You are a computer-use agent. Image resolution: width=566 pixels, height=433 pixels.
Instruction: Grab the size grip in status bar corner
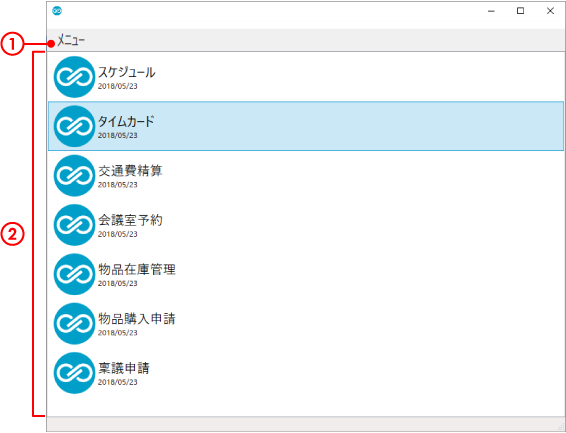click(x=560, y=427)
